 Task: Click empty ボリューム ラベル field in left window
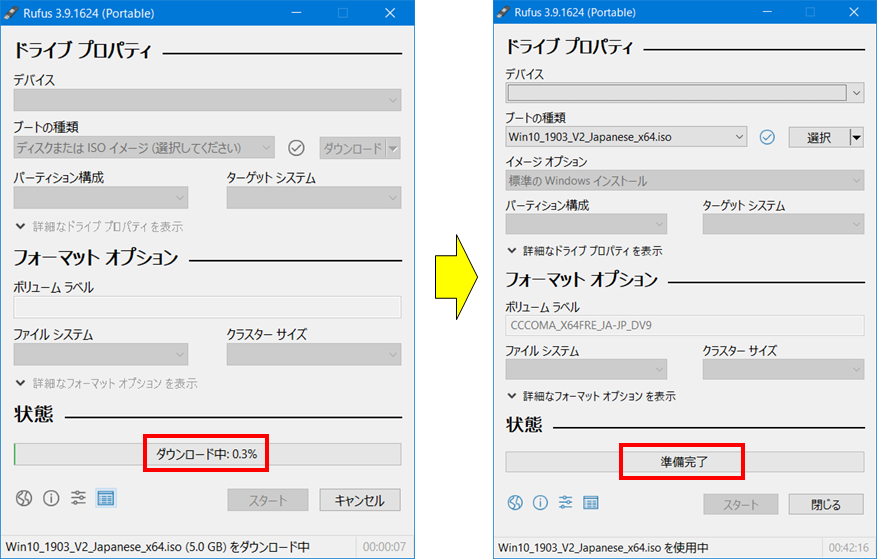pos(207,307)
